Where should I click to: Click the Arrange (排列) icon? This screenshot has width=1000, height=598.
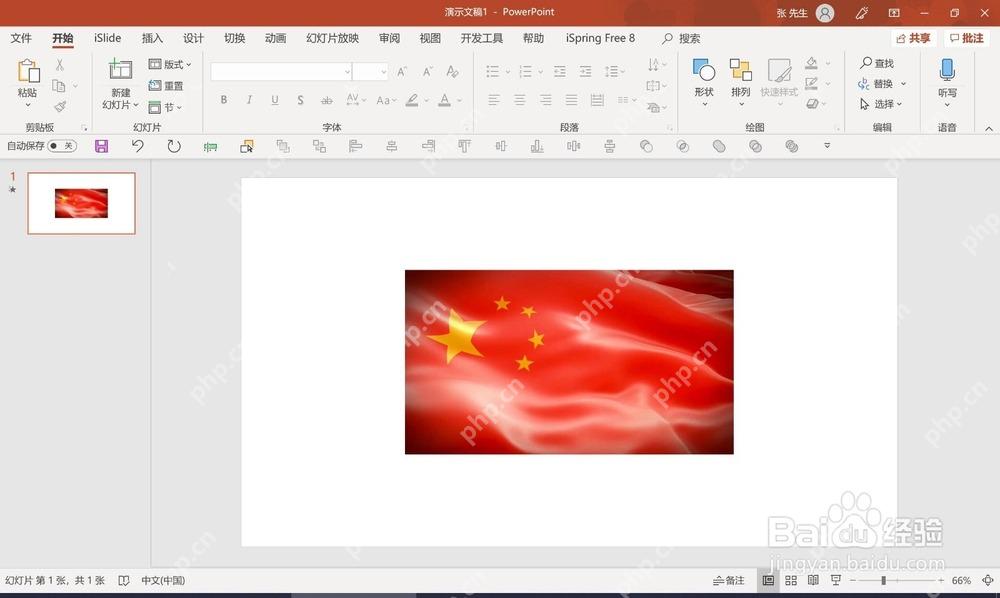pyautogui.click(x=740, y=70)
